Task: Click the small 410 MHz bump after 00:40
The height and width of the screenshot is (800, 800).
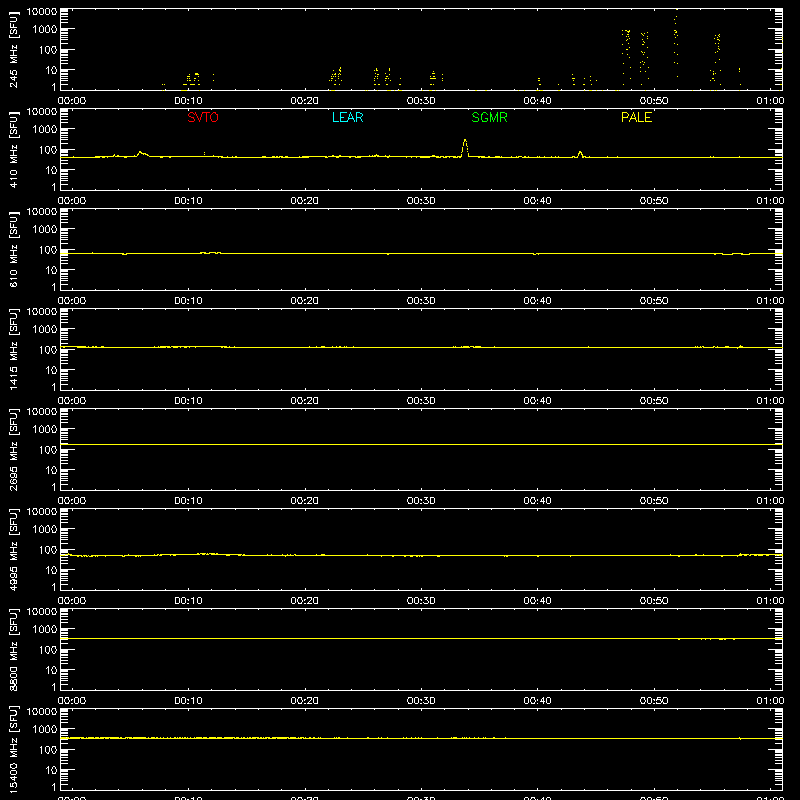Action: [580, 154]
